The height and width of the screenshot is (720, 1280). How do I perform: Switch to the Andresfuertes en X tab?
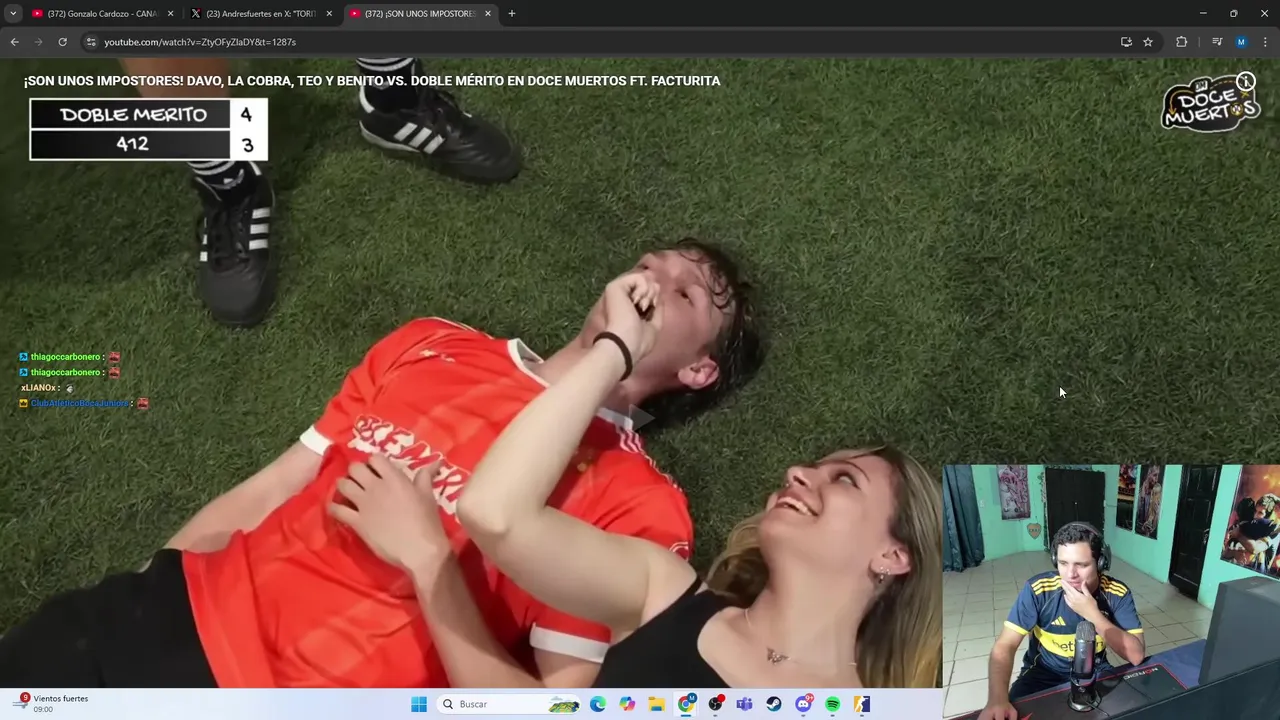tap(262, 13)
